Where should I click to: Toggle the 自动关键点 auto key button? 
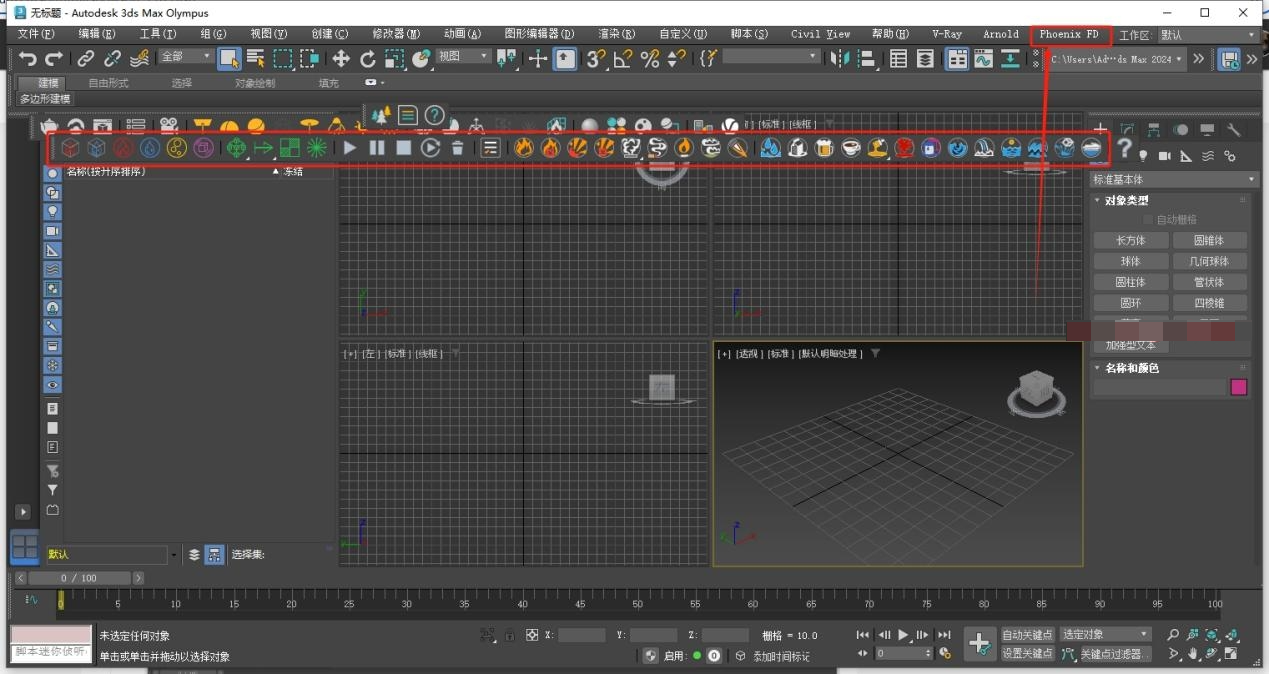pyautogui.click(x=1027, y=635)
